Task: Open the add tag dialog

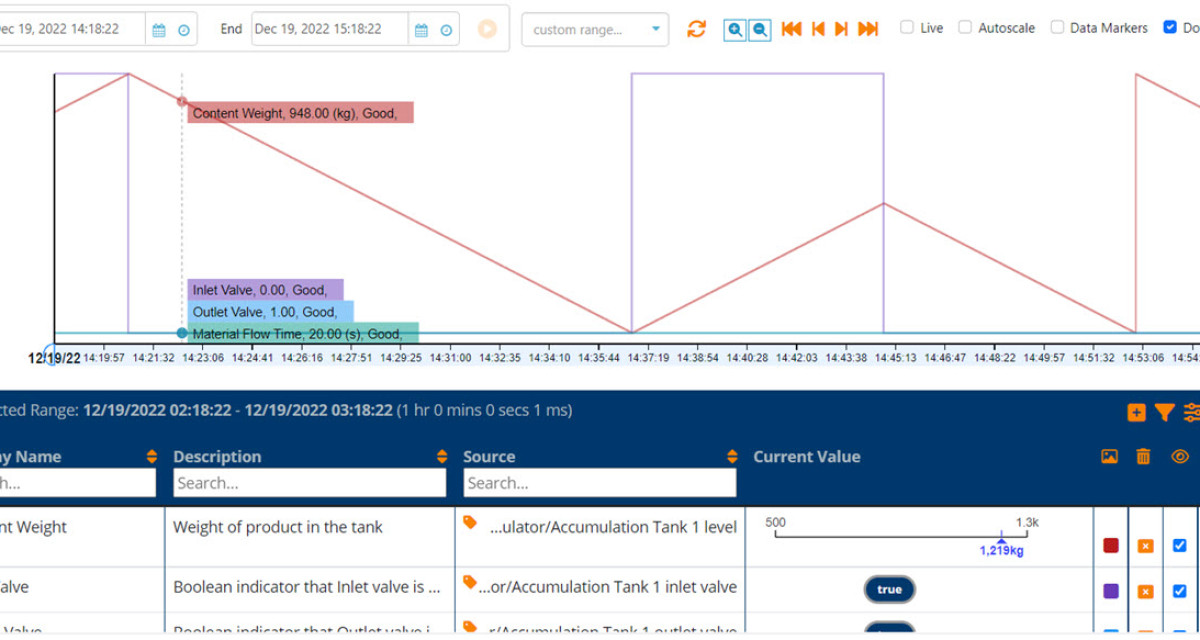Action: [x=1136, y=412]
